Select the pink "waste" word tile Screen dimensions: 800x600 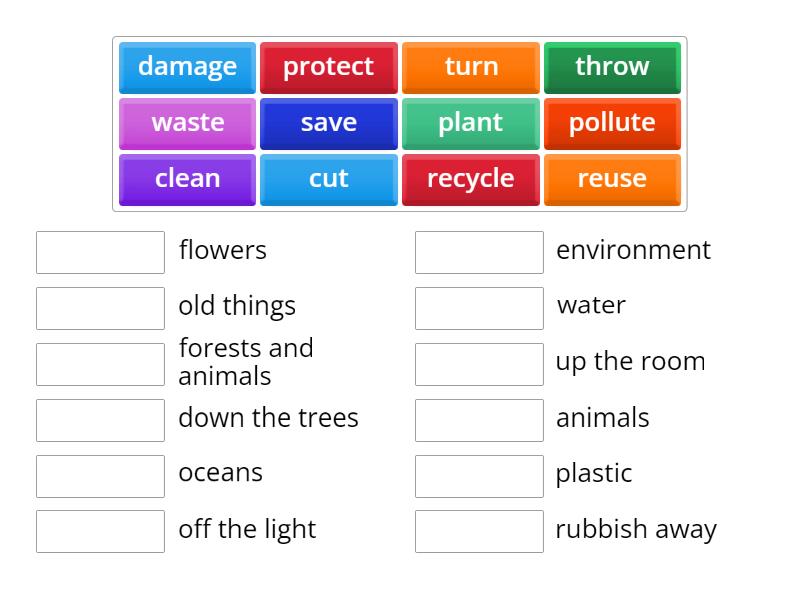pyautogui.click(x=187, y=123)
